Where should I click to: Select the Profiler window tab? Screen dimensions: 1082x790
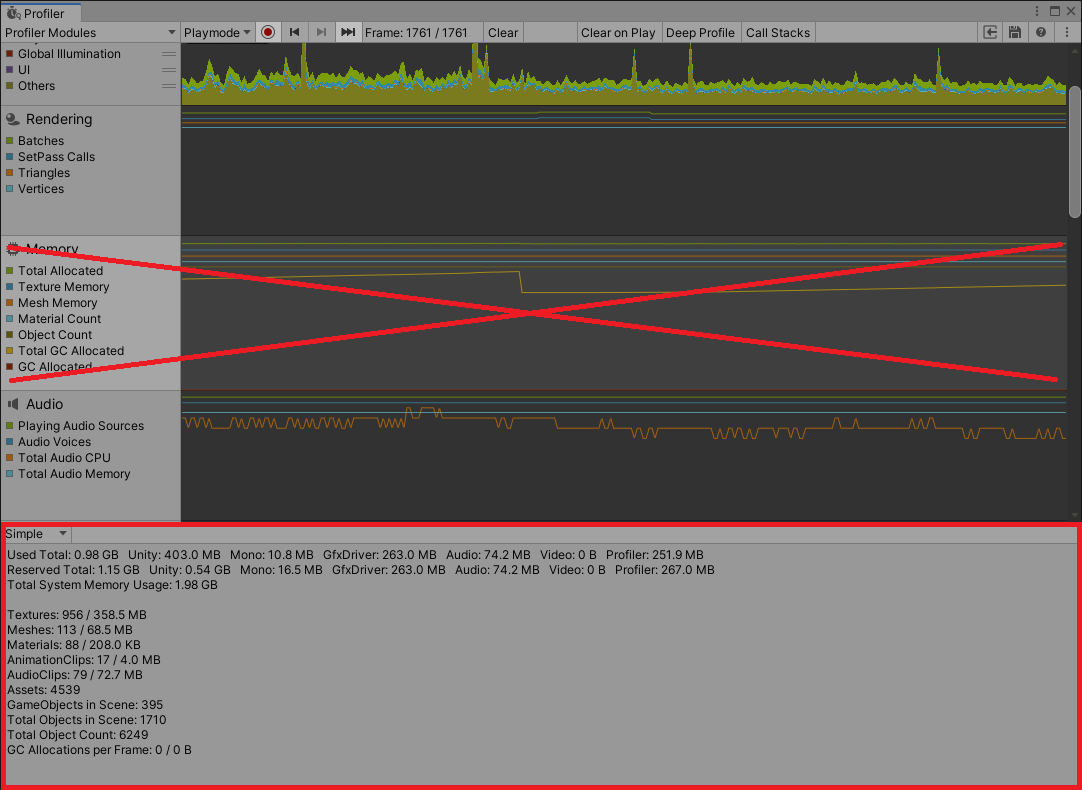click(x=41, y=12)
